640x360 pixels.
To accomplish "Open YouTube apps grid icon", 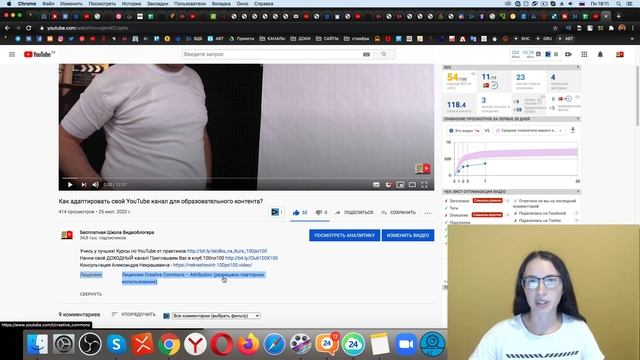I will [x=584, y=54].
